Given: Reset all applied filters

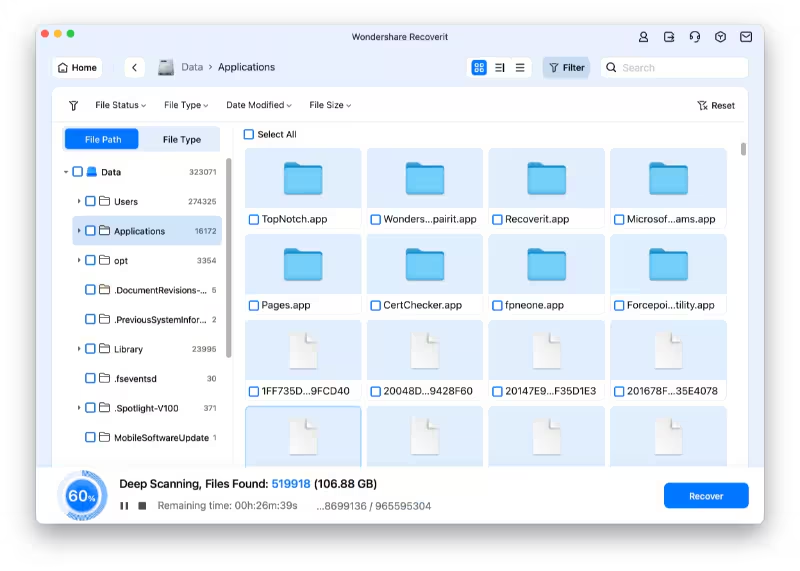Looking at the screenshot, I should coord(716,106).
